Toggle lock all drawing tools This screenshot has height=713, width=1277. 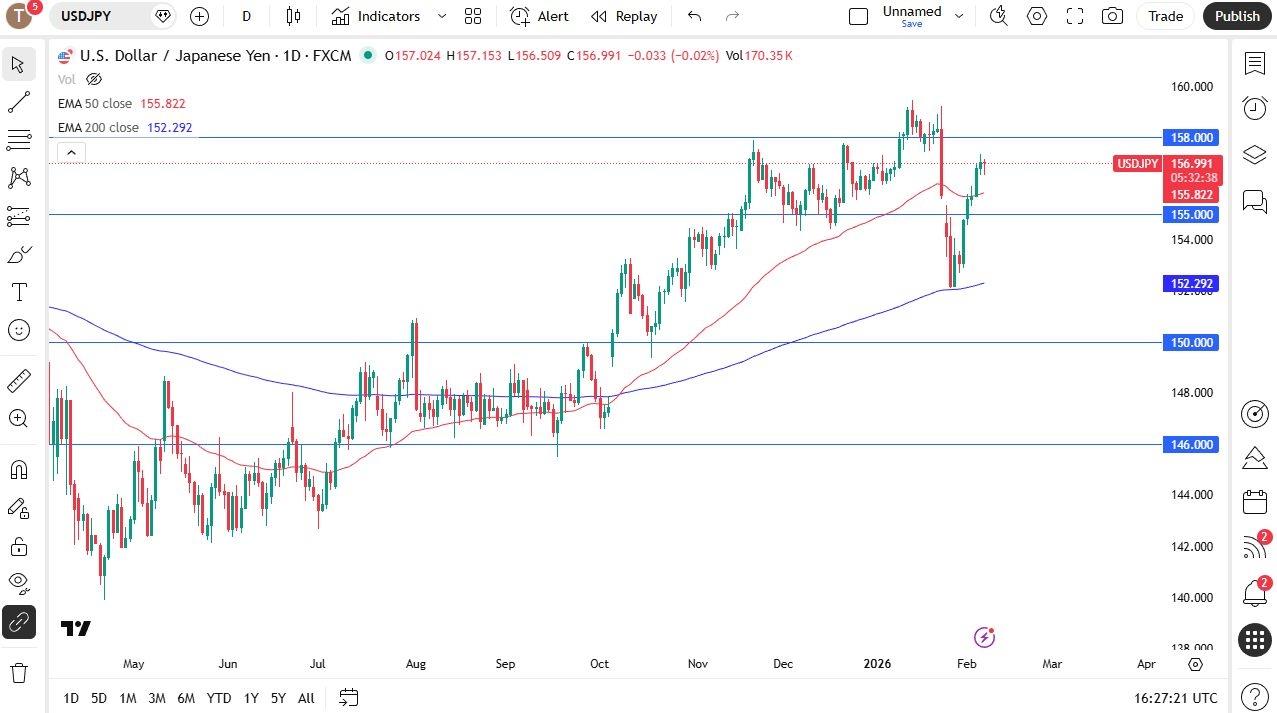pos(18,546)
